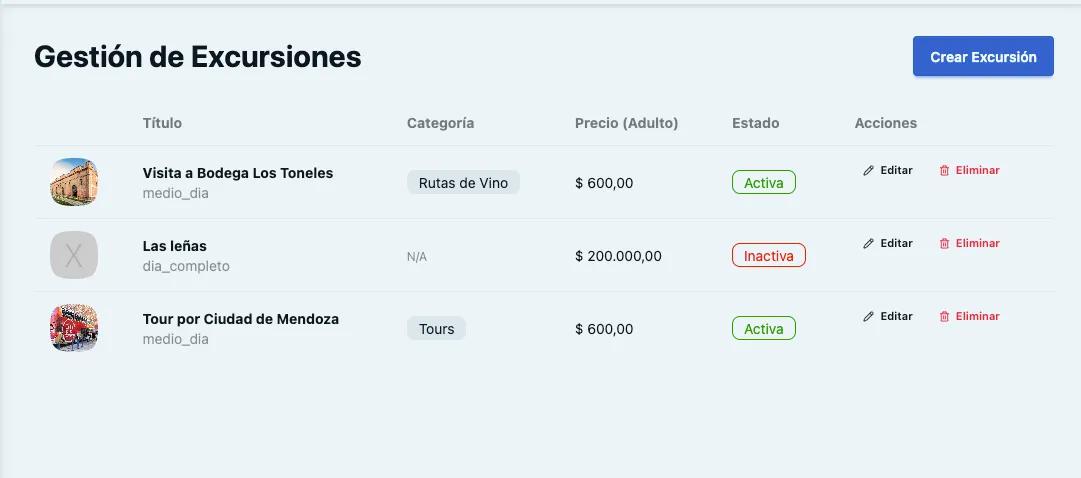Viewport: 1081px width, 478px height.
Task: Open the Visita a Bodega Los Toneles title
Action: click(238, 173)
